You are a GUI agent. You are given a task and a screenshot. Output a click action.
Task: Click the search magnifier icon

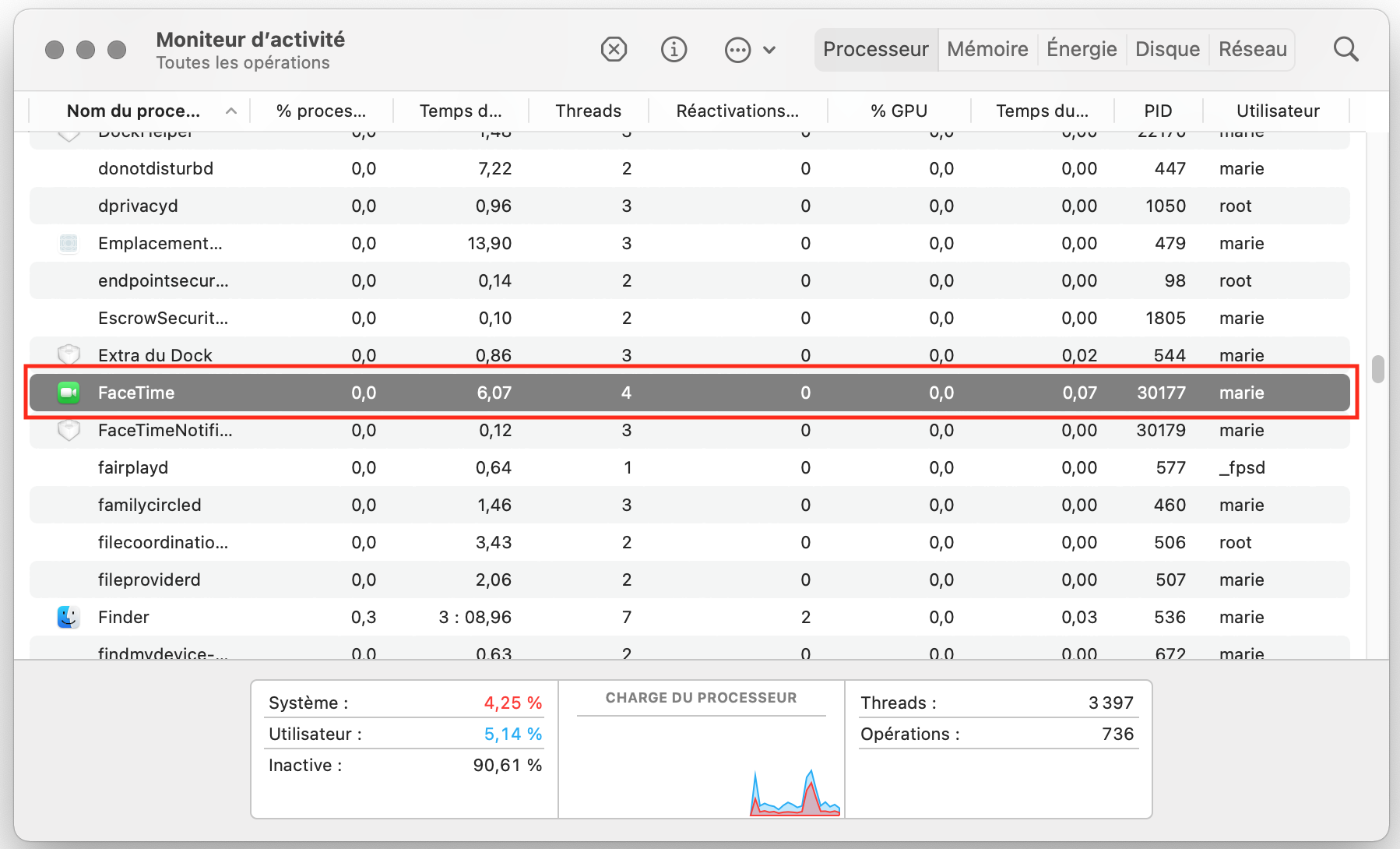pyautogui.click(x=1345, y=50)
